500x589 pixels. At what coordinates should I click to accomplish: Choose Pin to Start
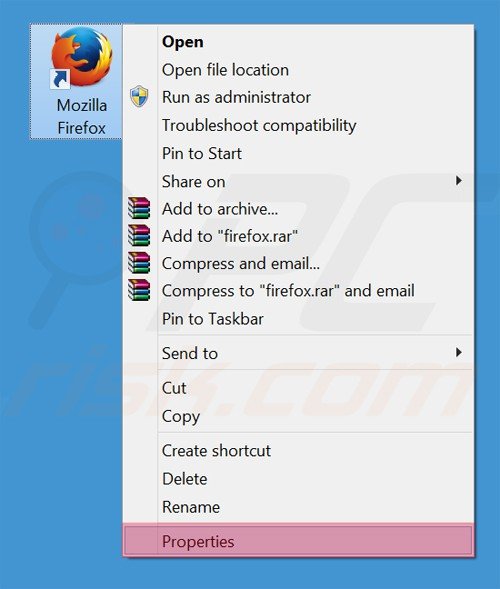[298, 153]
